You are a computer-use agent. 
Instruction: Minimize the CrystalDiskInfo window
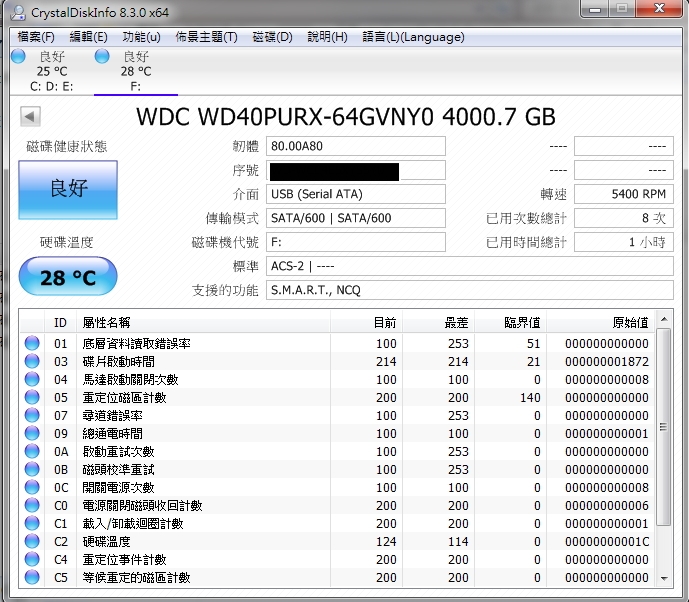click(x=595, y=9)
